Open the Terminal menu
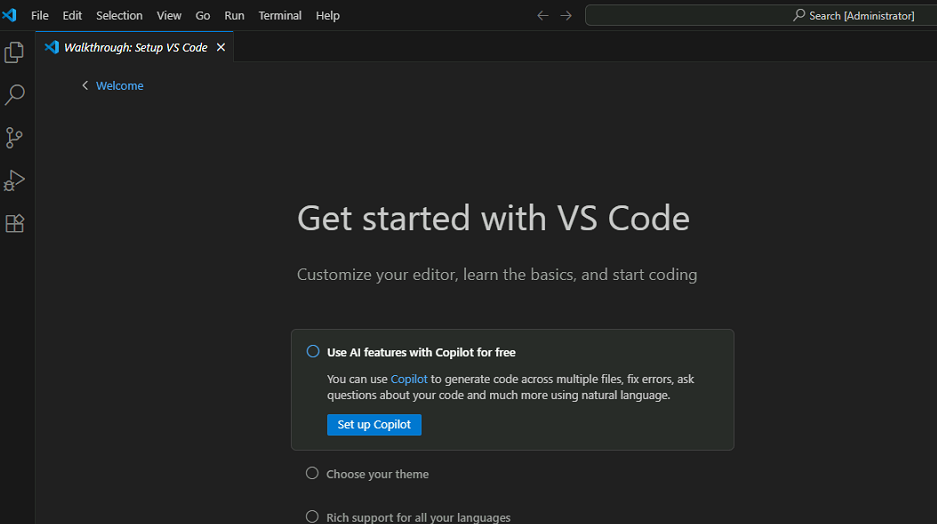This screenshot has width=937, height=524. (280, 16)
